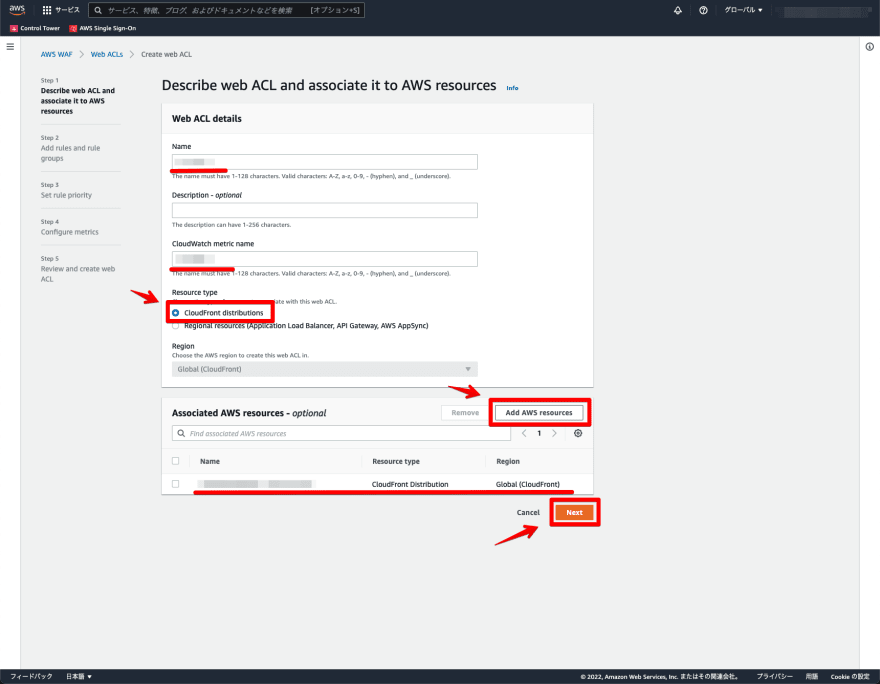This screenshot has height=684, width=880.
Task: Check the CloudFront Distribution row checkbox
Action: (x=176, y=484)
